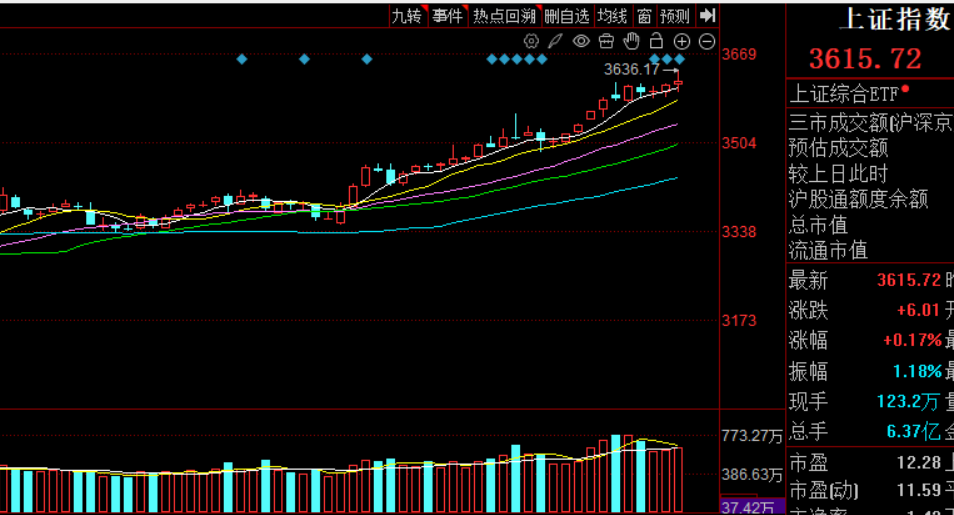
Task: Click the 三市成交额 row
Action: (x=870, y=123)
